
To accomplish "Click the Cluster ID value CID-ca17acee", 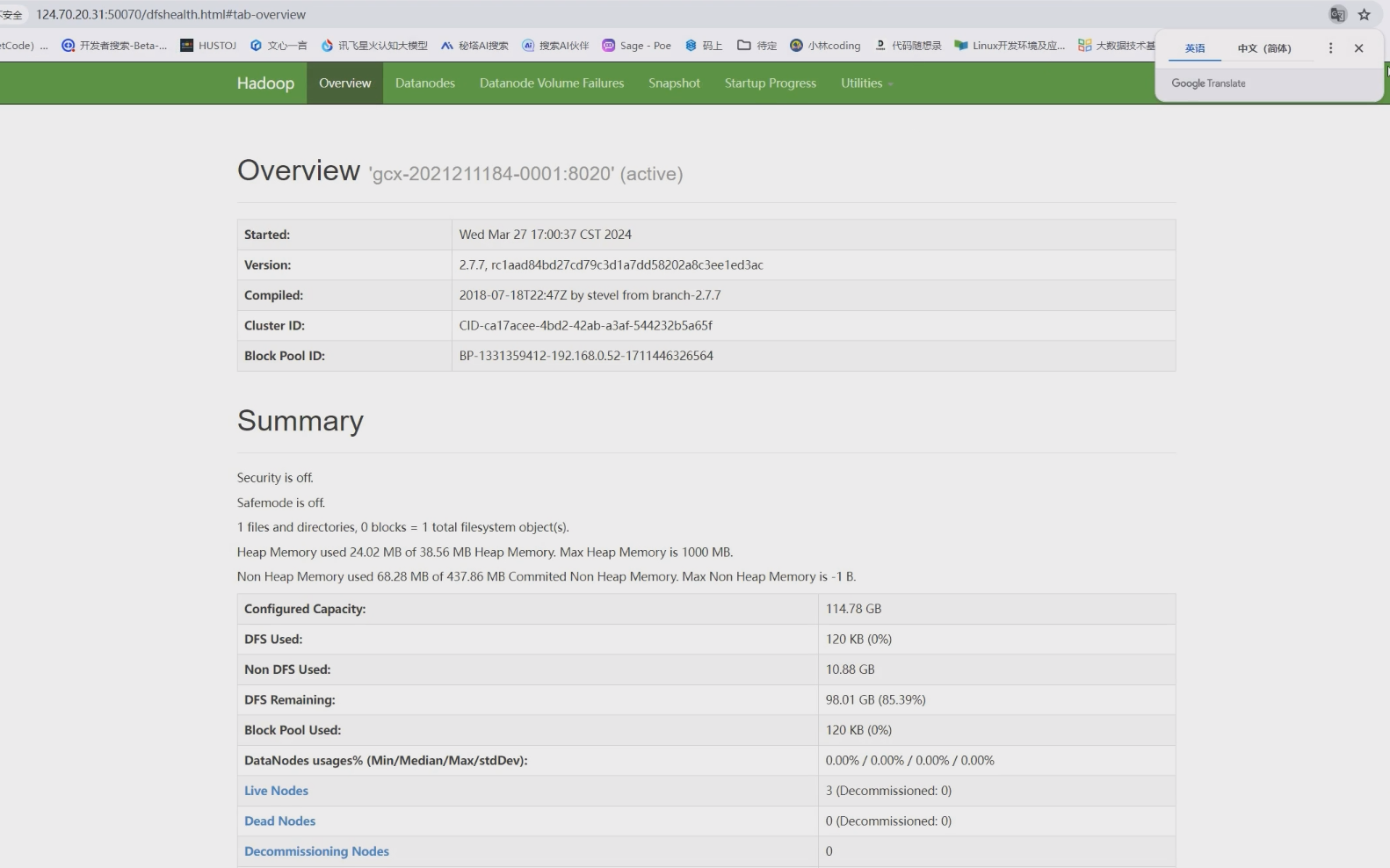I will pyautogui.click(x=585, y=326).
